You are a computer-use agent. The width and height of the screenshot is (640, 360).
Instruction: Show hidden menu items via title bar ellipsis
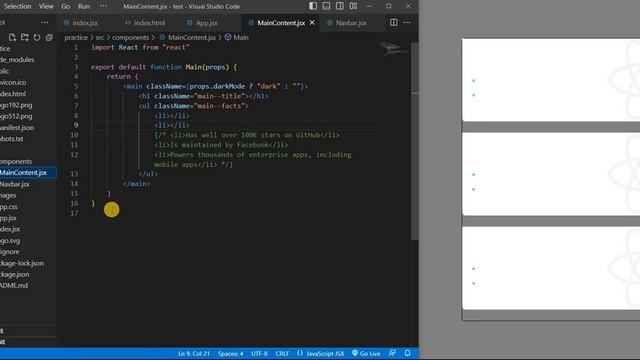click(103, 6)
